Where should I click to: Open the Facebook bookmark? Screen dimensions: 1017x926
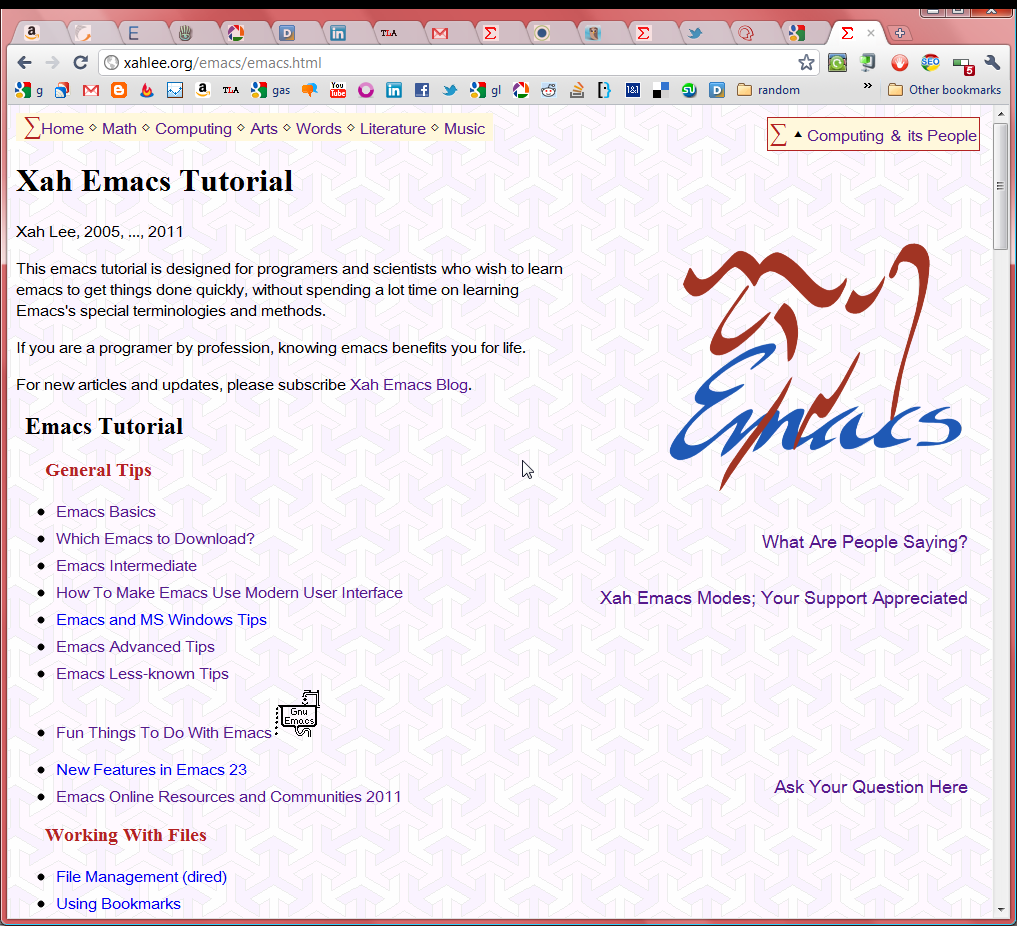422,90
